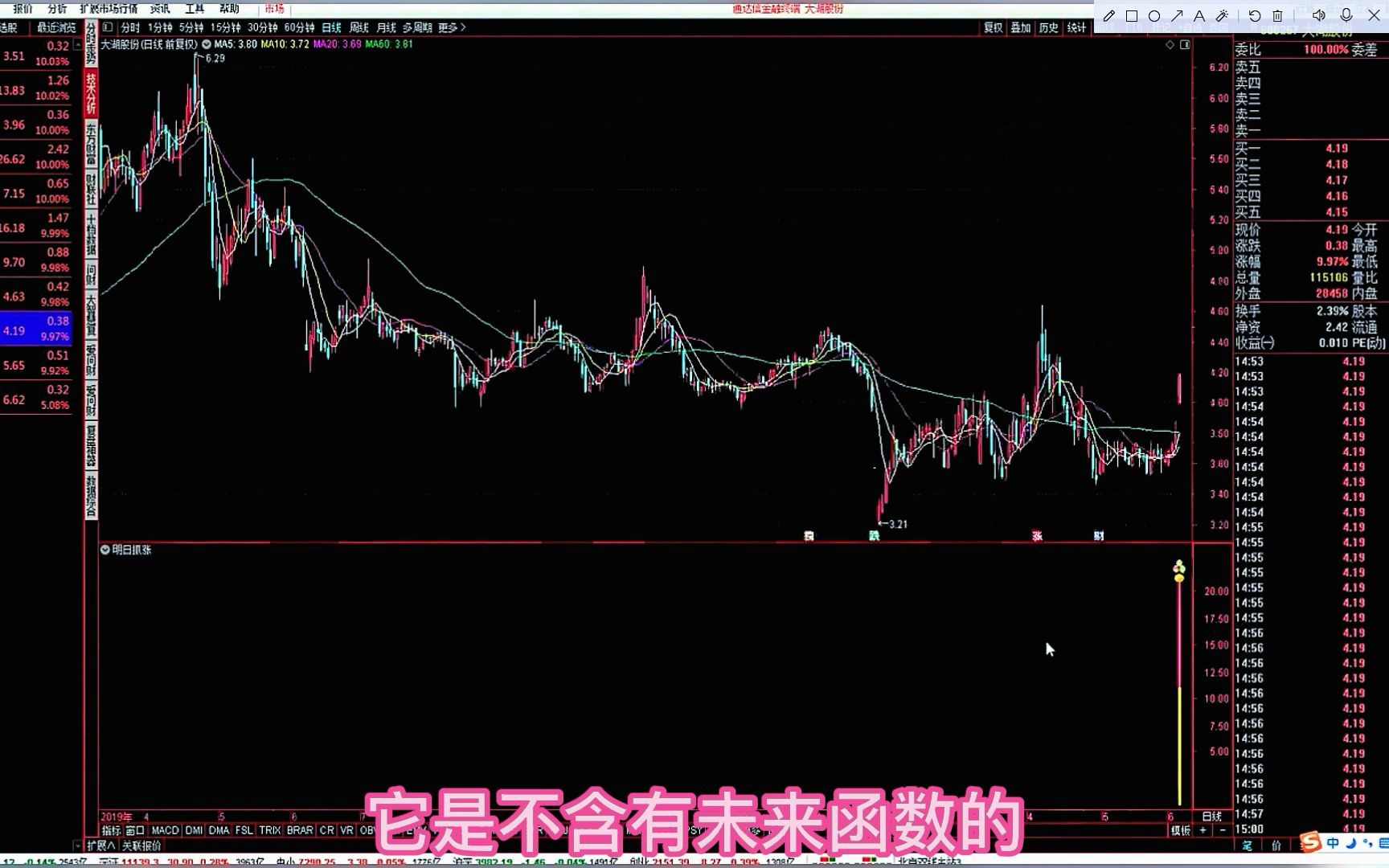The width and height of the screenshot is (1389, 868).
Task: Open the 资讯 menu
Action: tap(160, 9)
